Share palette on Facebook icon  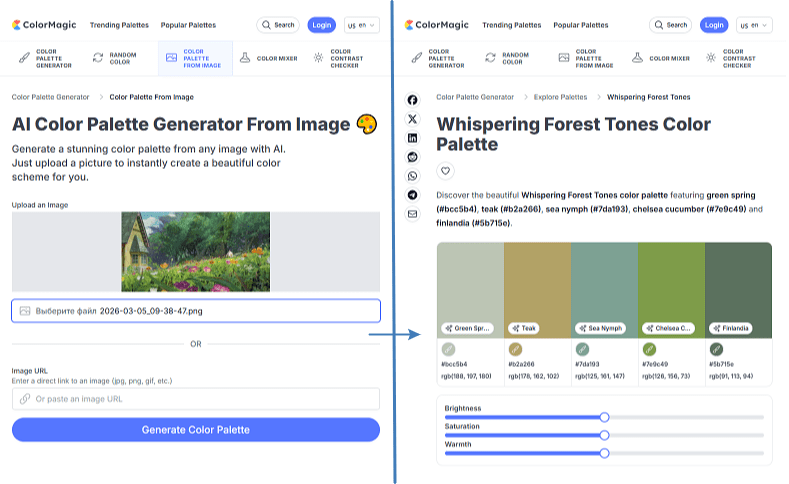coord(412,100)
